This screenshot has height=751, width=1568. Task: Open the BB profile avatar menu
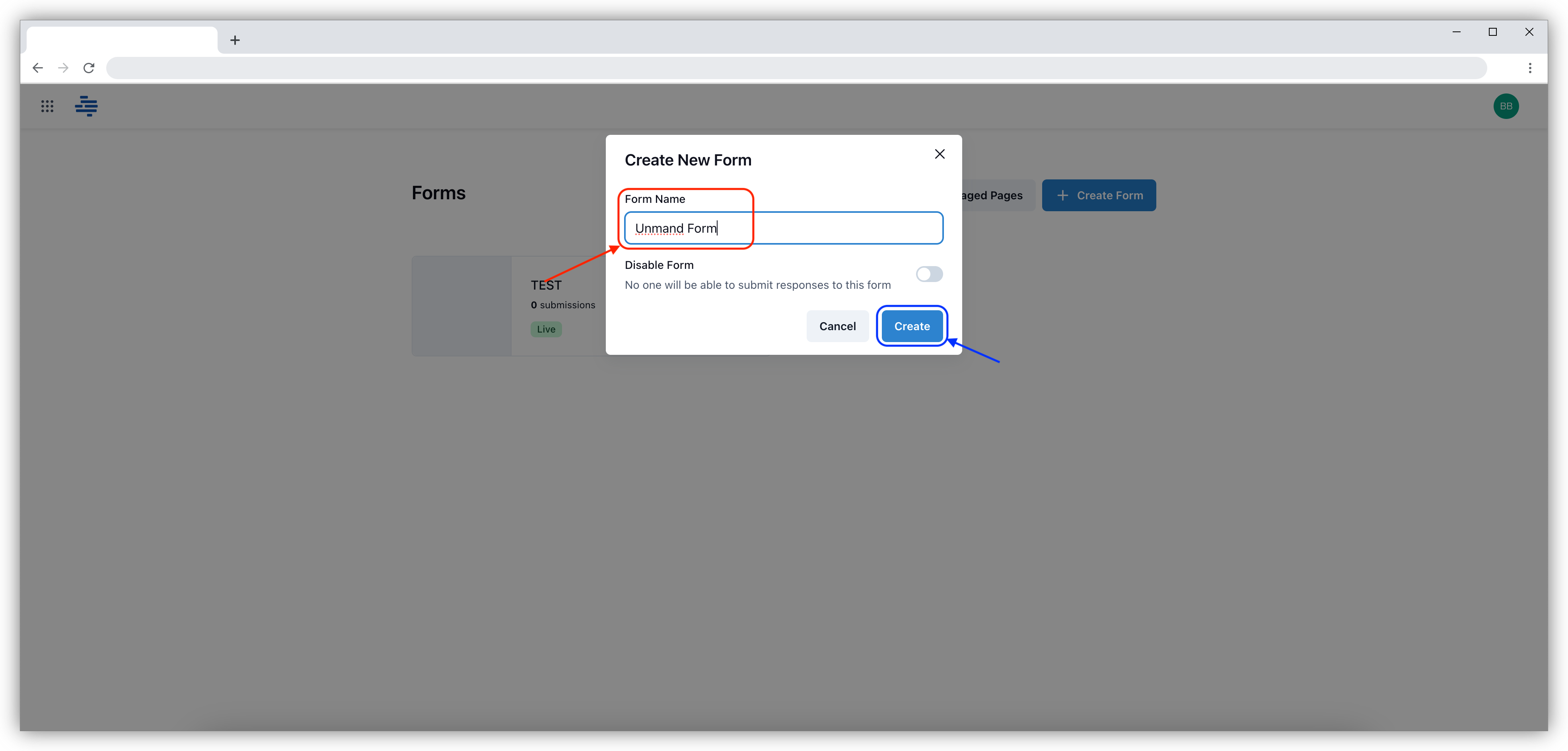point(1505,106)
